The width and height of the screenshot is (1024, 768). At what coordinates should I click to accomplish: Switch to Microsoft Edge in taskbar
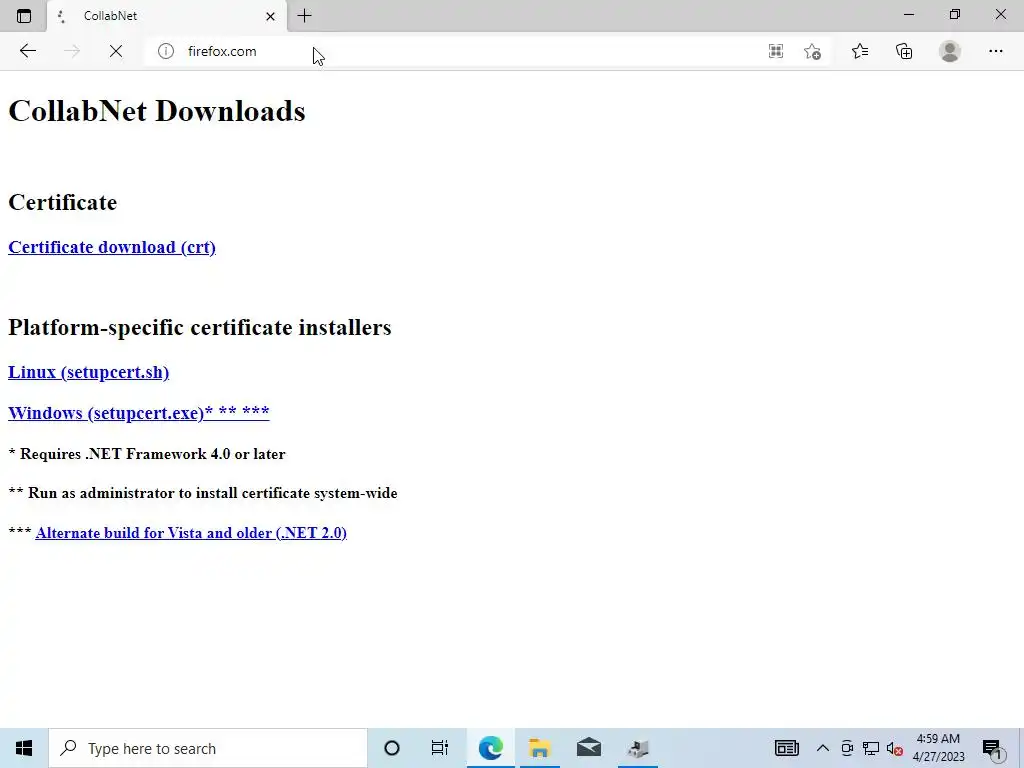click(490, 748)
